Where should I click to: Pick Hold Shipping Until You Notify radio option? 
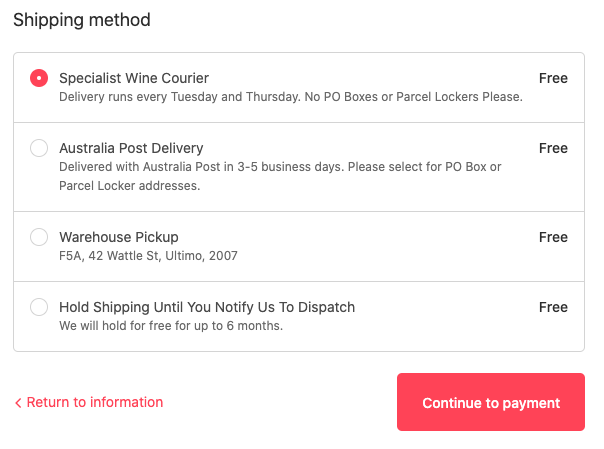39,307
